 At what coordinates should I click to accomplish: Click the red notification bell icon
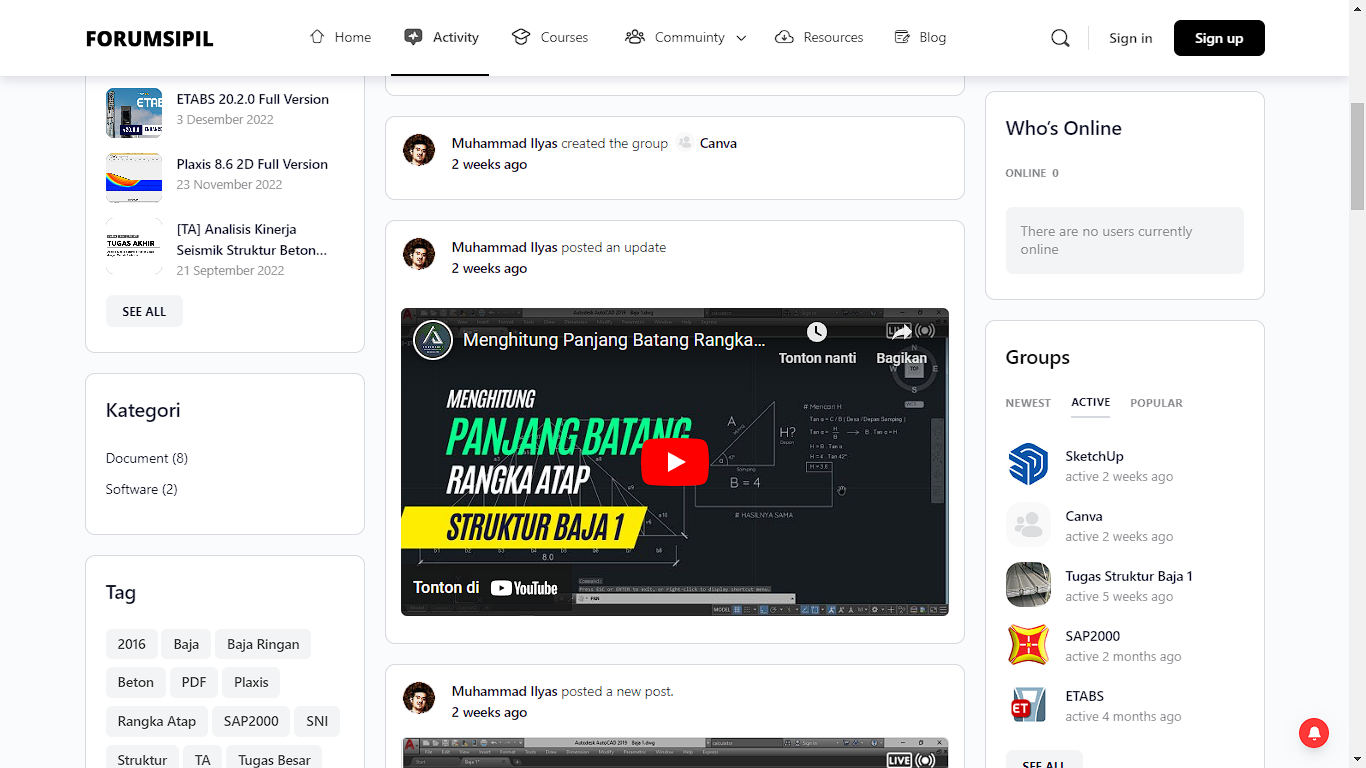click(x=1314, y=733)
